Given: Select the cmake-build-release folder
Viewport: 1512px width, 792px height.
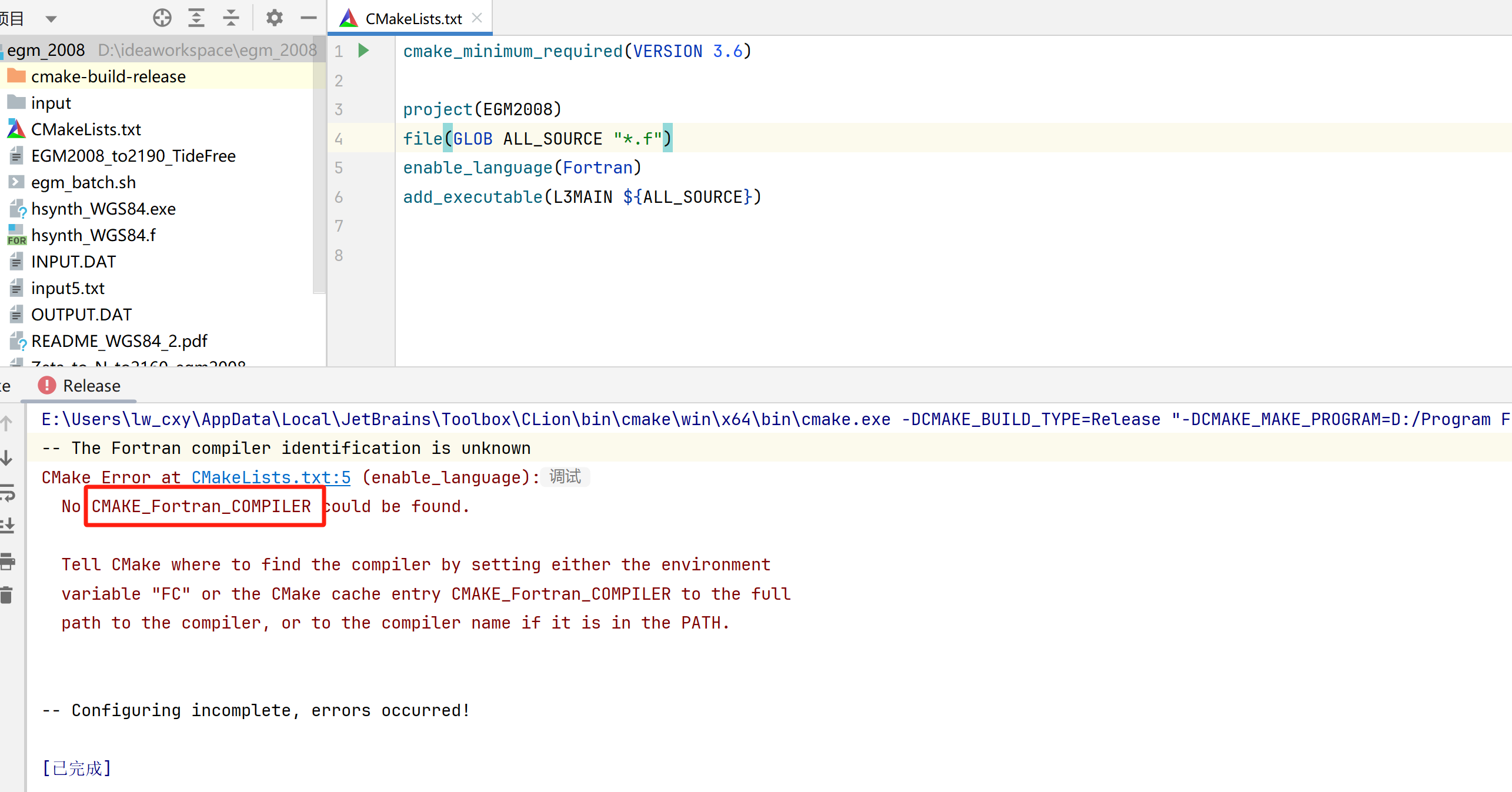Looking at the screenshot, I should point(108,76).
